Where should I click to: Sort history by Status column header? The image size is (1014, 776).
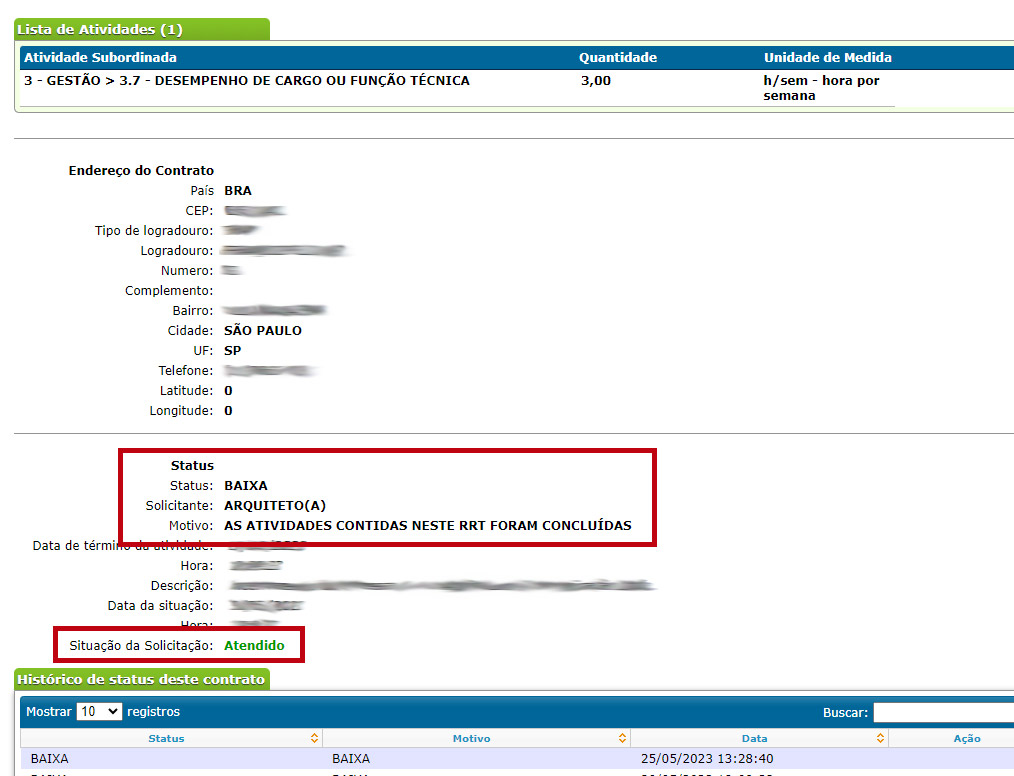click(166, 738)
